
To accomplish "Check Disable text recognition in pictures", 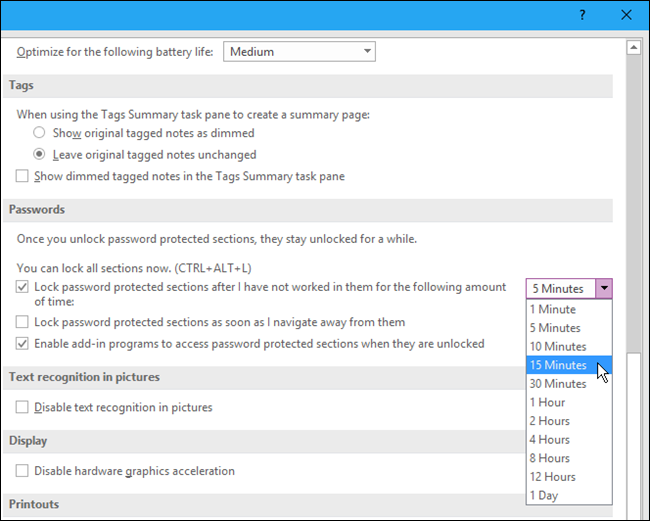I will 23,408.
